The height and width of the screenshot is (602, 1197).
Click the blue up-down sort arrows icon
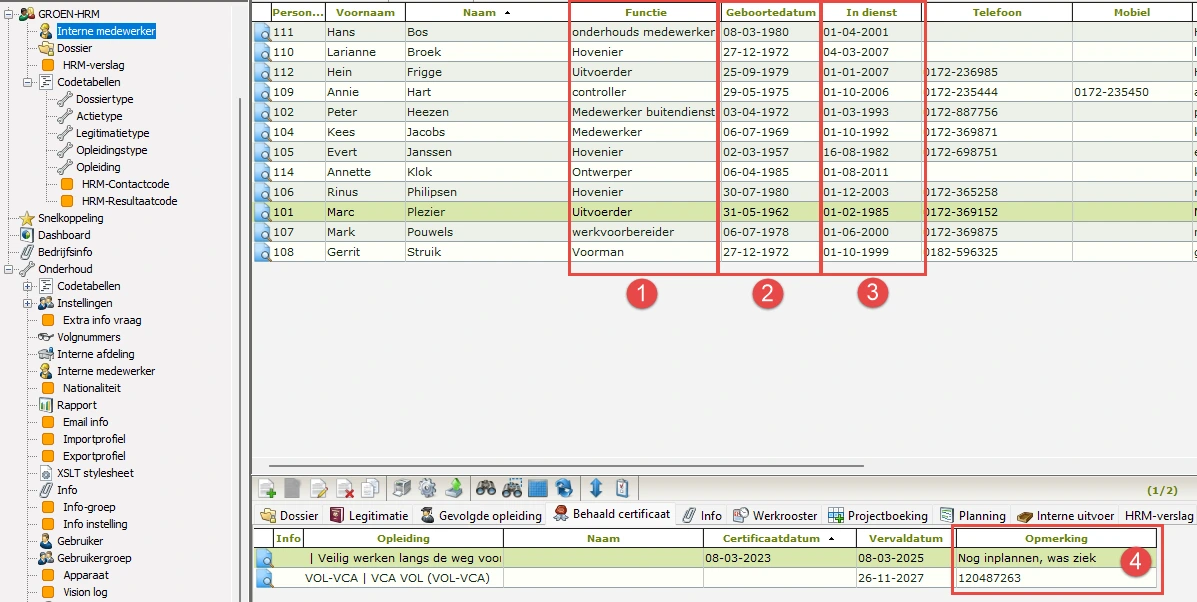coord(596,488)
